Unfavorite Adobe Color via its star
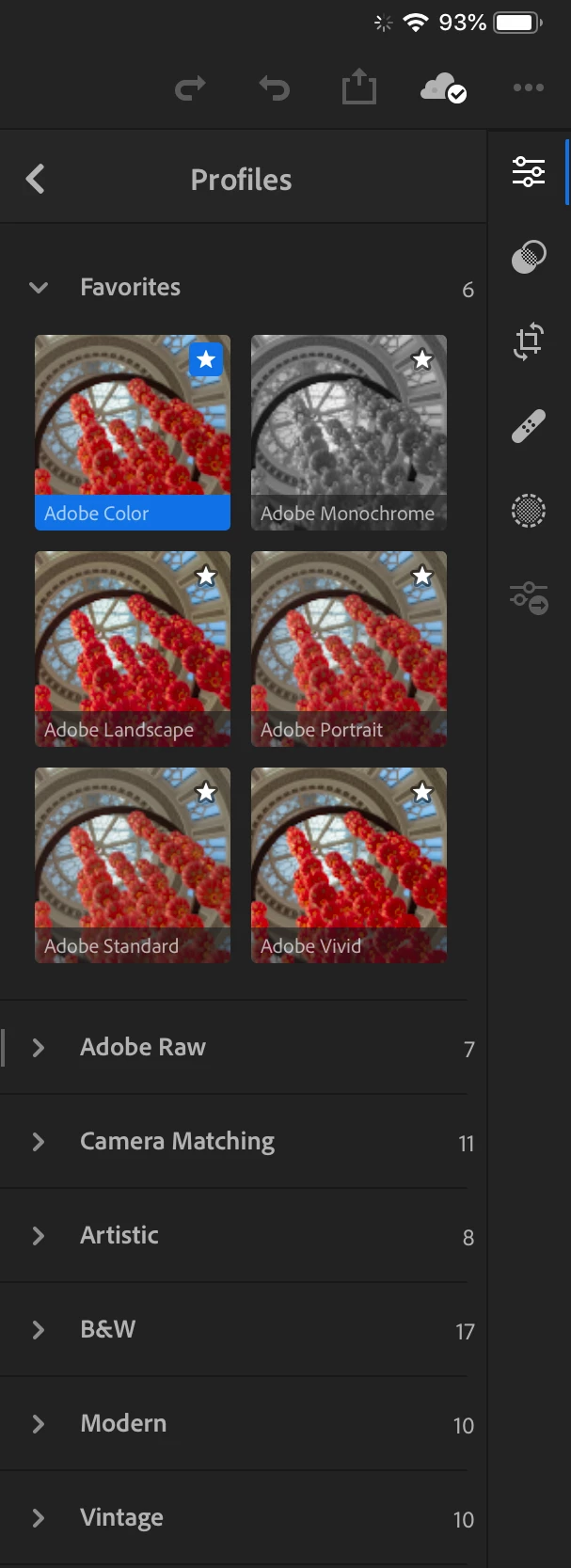Screen dimensions: 571x1568 coord(206,359)
